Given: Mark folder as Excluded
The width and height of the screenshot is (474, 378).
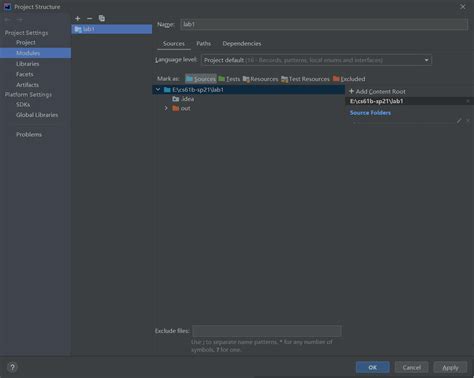Looking at the screenshot, I should (349, 79).
